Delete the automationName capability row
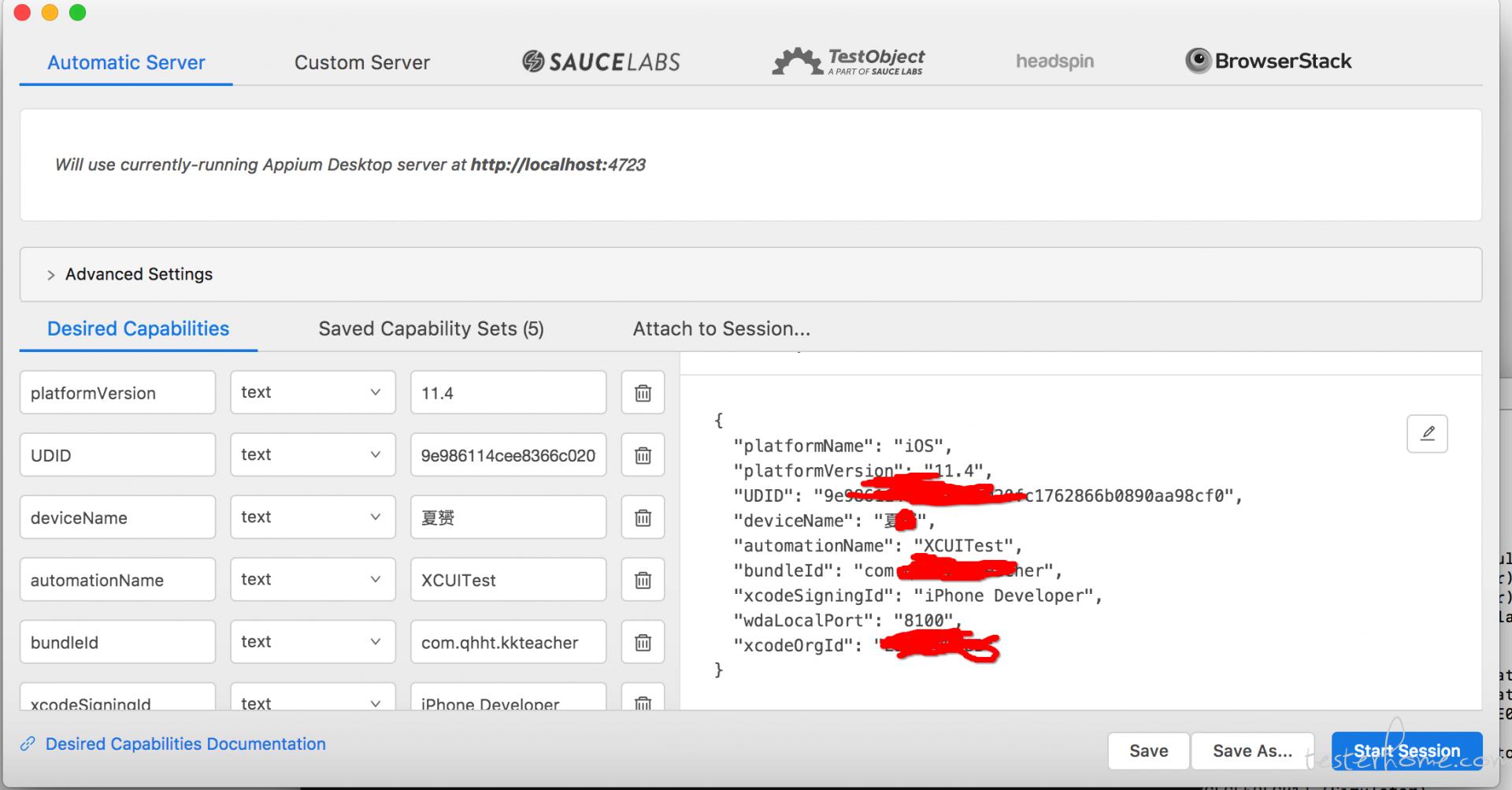Viewport: 1512px width, 790px height. (x=643, y=580)
